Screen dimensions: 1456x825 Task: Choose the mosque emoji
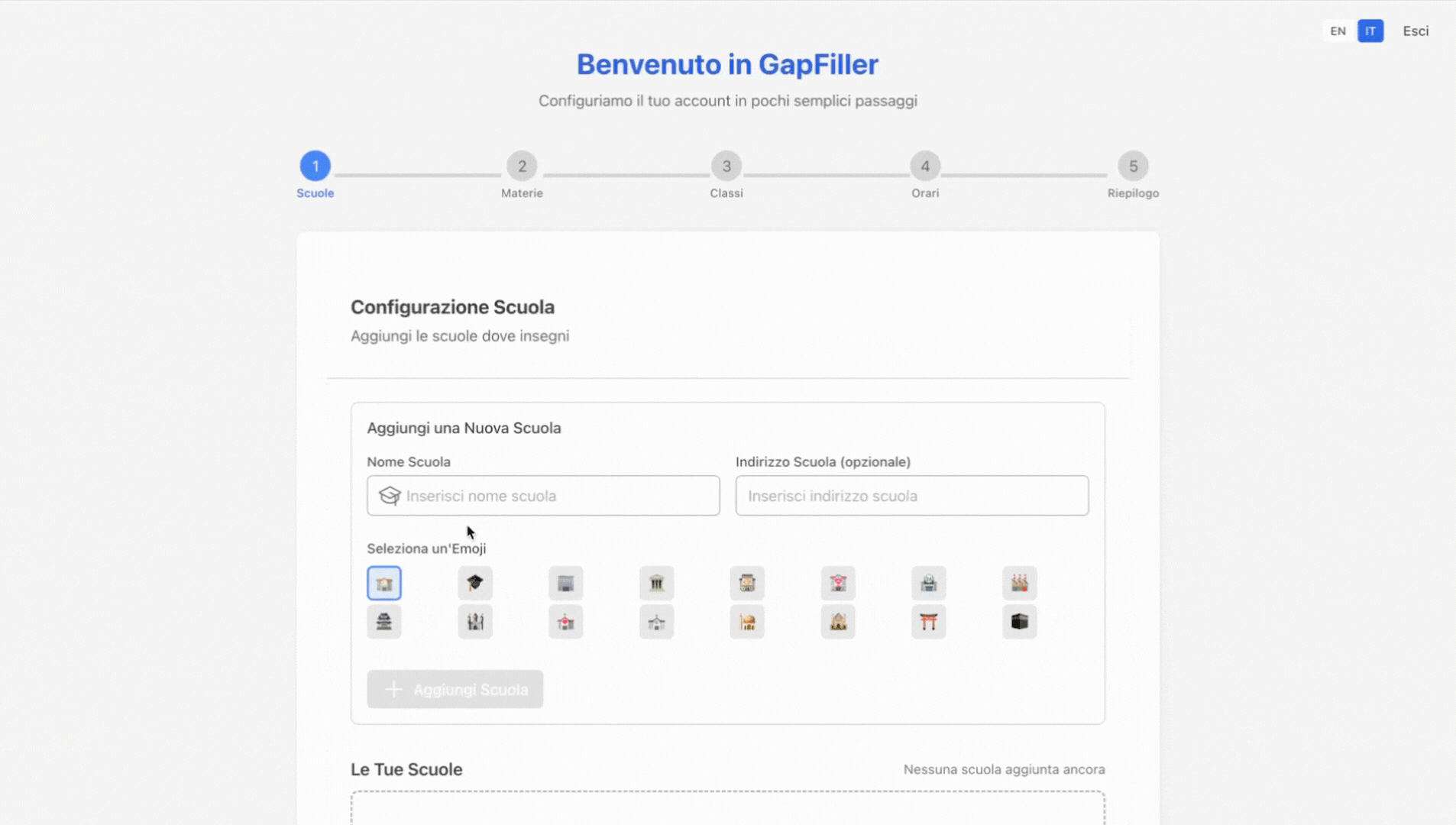tap(747, 622)
